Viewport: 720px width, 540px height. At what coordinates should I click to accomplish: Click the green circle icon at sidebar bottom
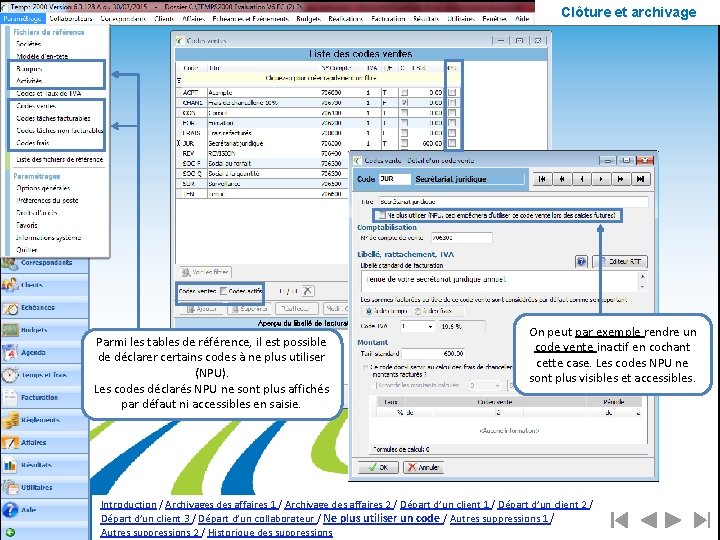point(10,533)
